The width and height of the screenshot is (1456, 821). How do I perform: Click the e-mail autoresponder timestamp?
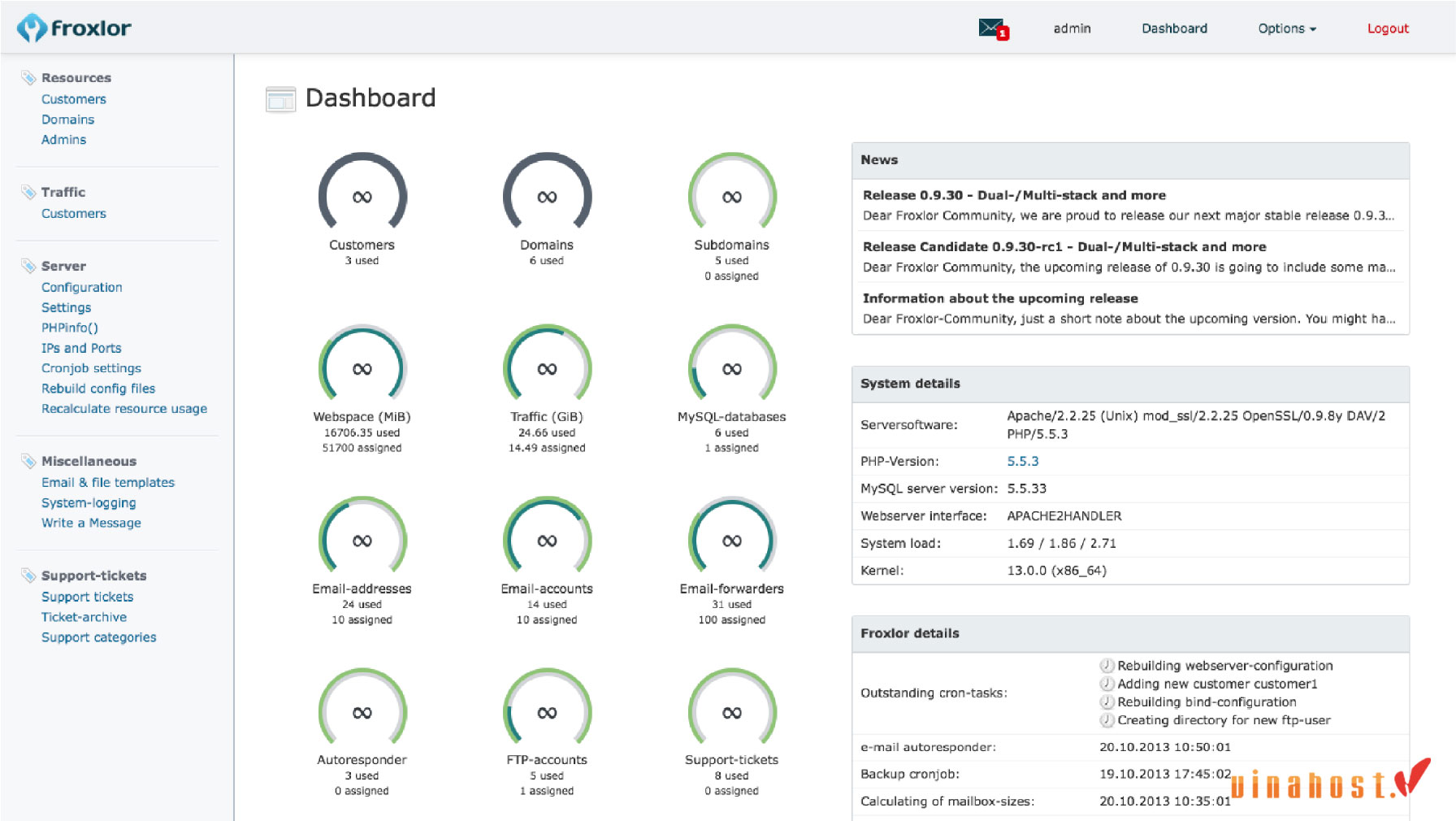click(x=1165, y=747)
